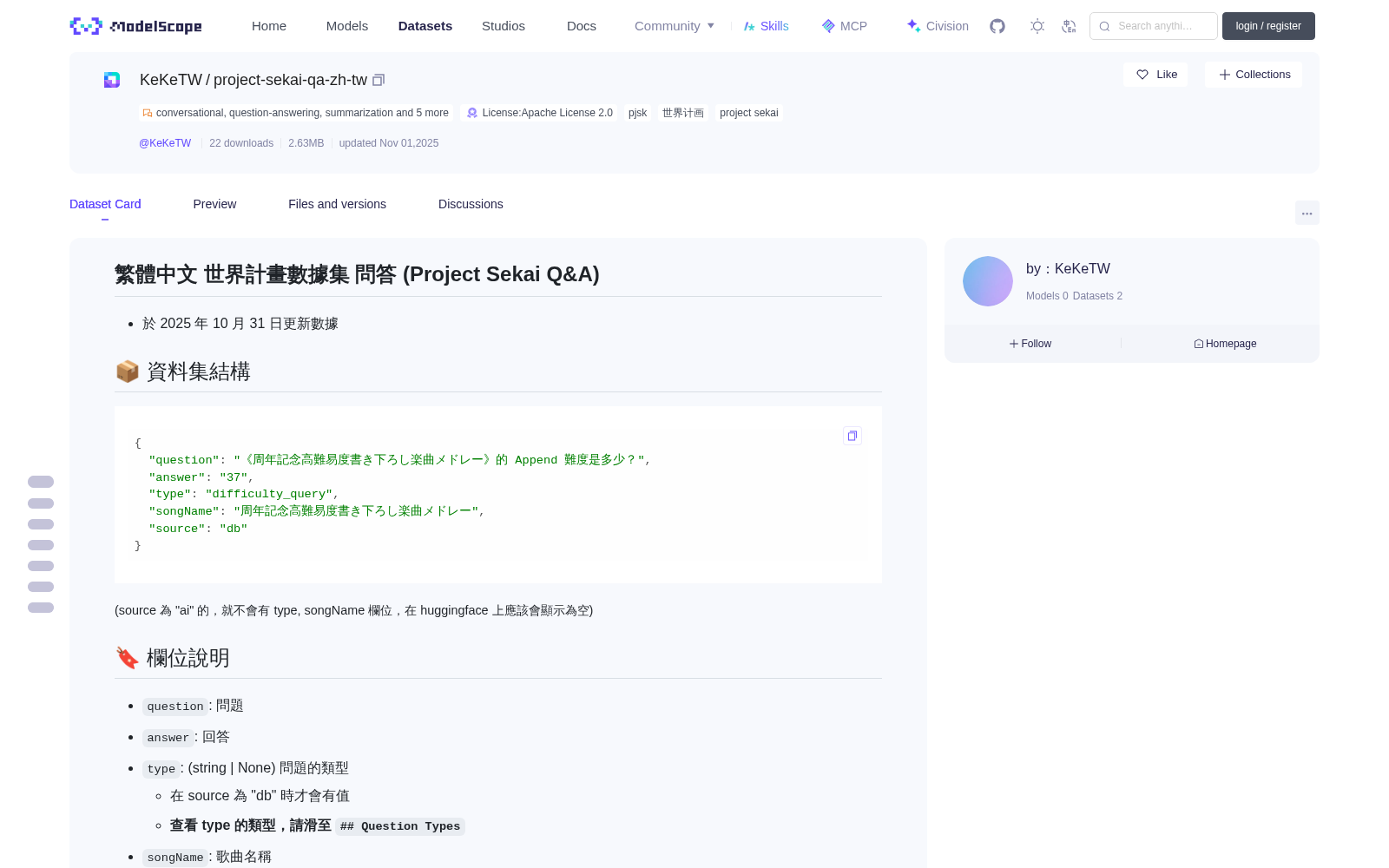
Task: Click the project sekai tag
Action: pyautogui.click(x=748, y=113)
